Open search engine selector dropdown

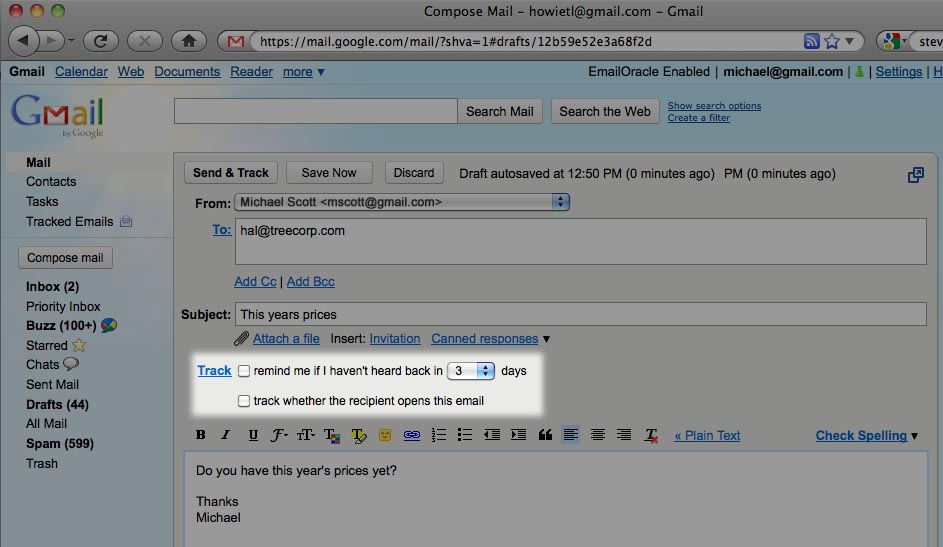893,41
